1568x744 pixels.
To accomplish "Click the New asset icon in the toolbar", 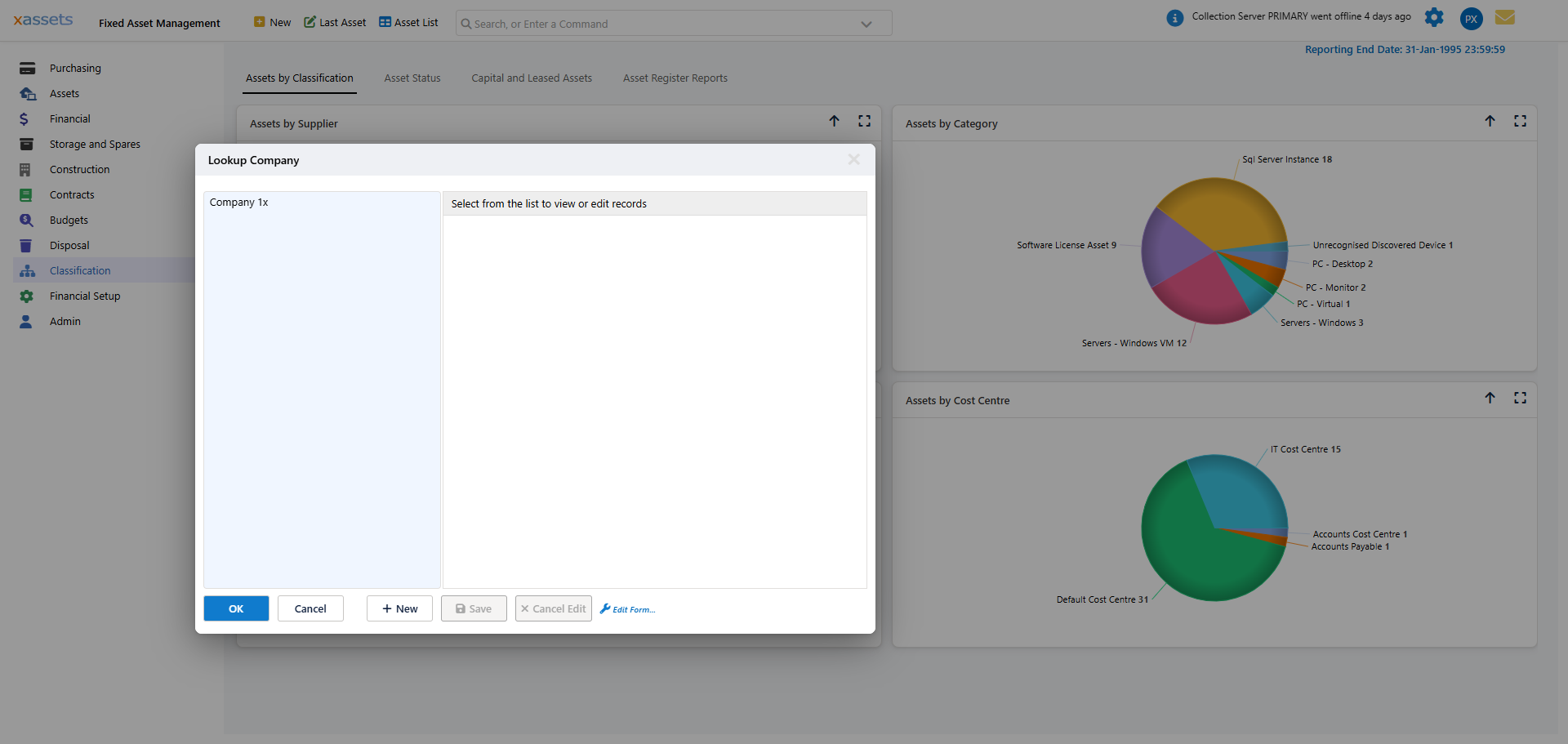I will [260, 22].
